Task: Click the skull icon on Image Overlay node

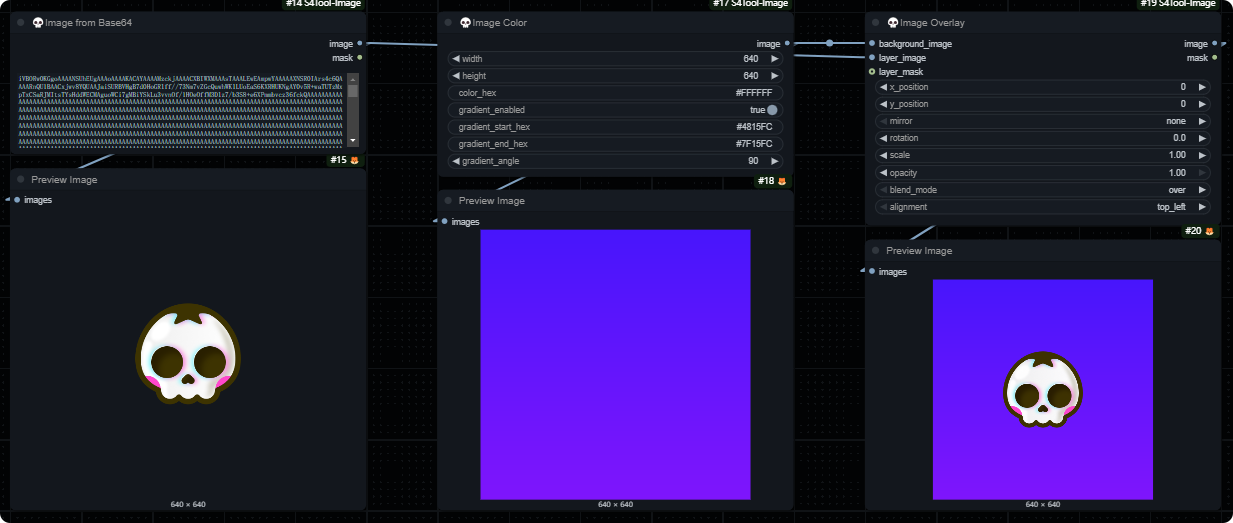Action: pyautogui.click(x=892, y=23)
